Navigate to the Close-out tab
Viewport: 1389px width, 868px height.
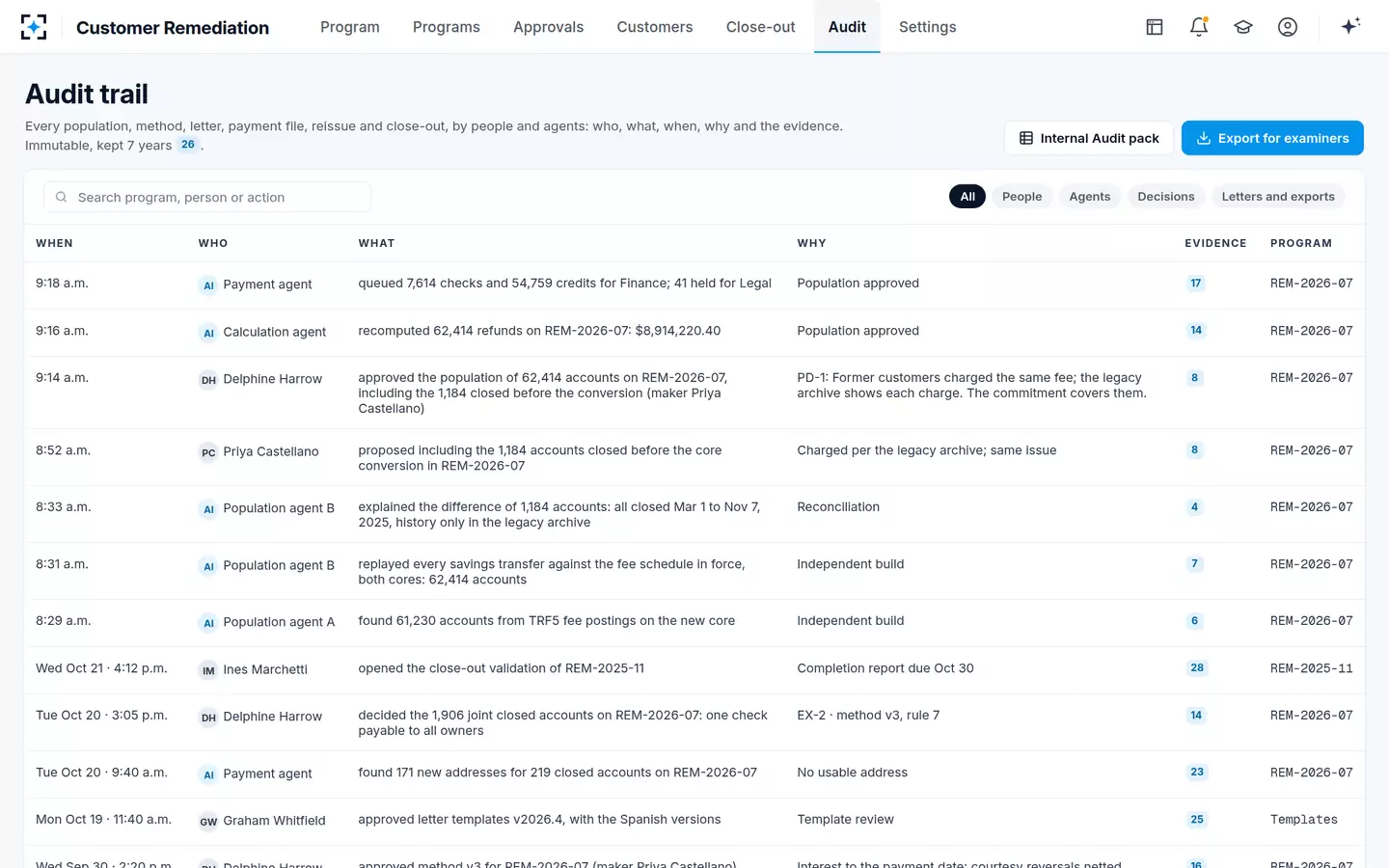point(761,27)
